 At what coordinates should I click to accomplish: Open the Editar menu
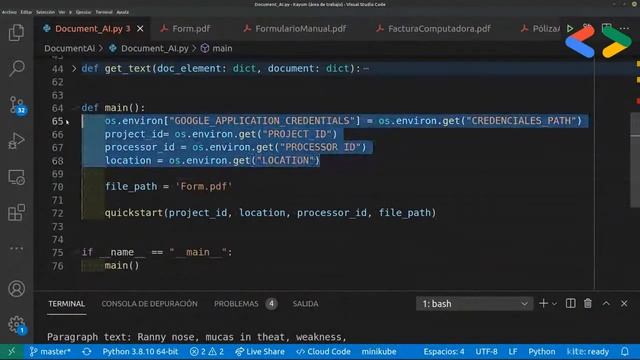click(27, 12)
